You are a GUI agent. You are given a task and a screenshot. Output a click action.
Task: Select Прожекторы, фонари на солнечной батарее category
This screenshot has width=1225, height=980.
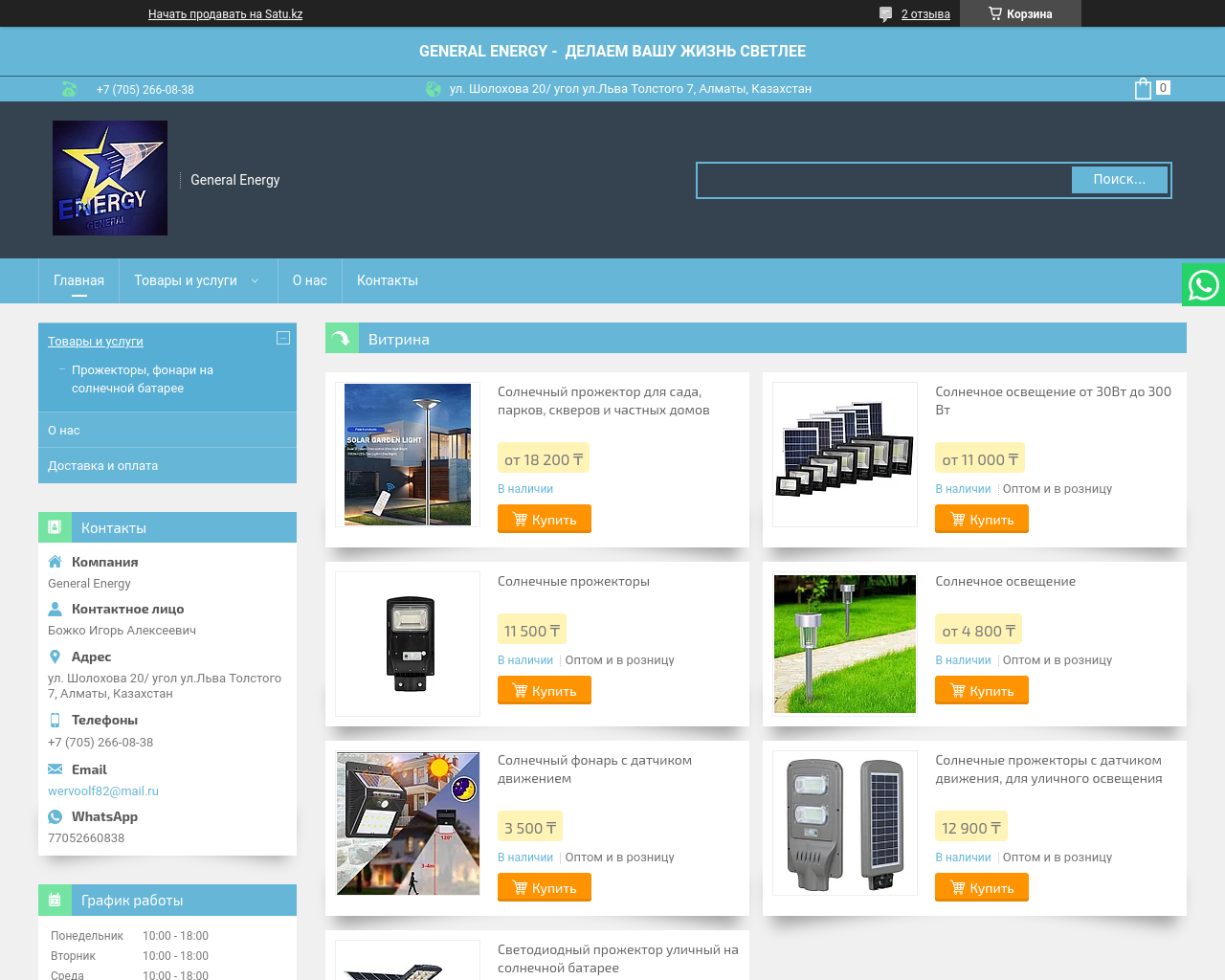click(x=143, y=379)
